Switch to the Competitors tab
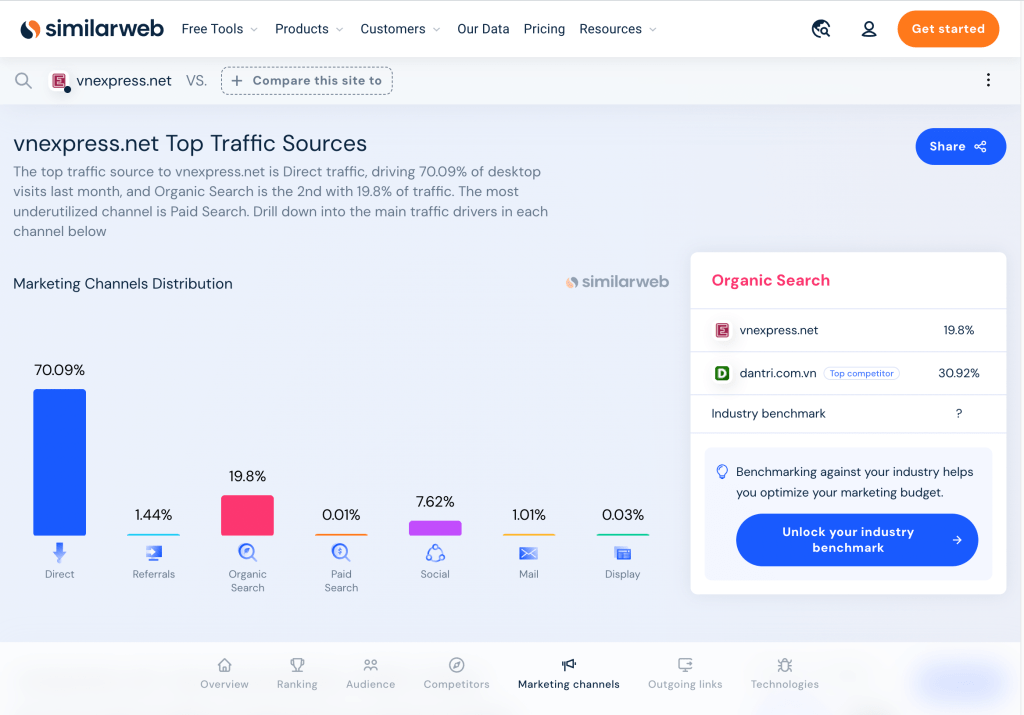 (x=456, y=673)
